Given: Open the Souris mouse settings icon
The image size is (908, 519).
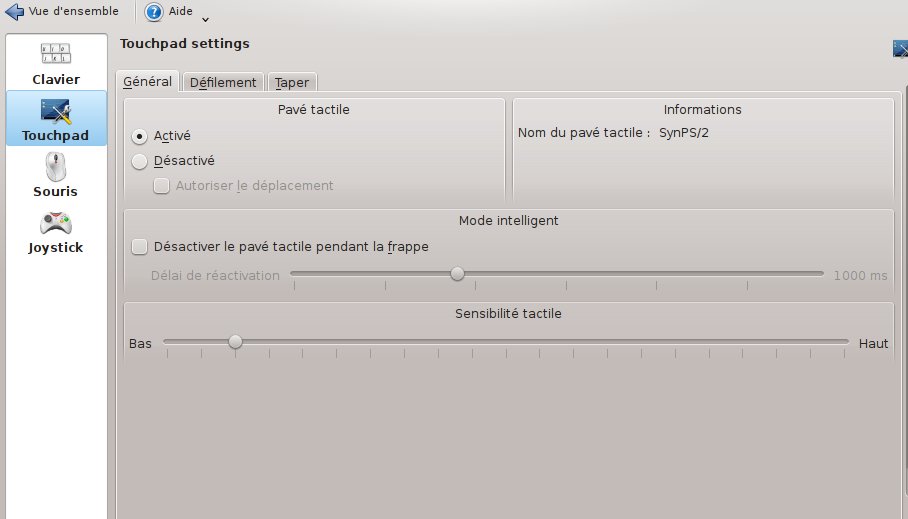Looking at the screenshot, I should point(56,167).
